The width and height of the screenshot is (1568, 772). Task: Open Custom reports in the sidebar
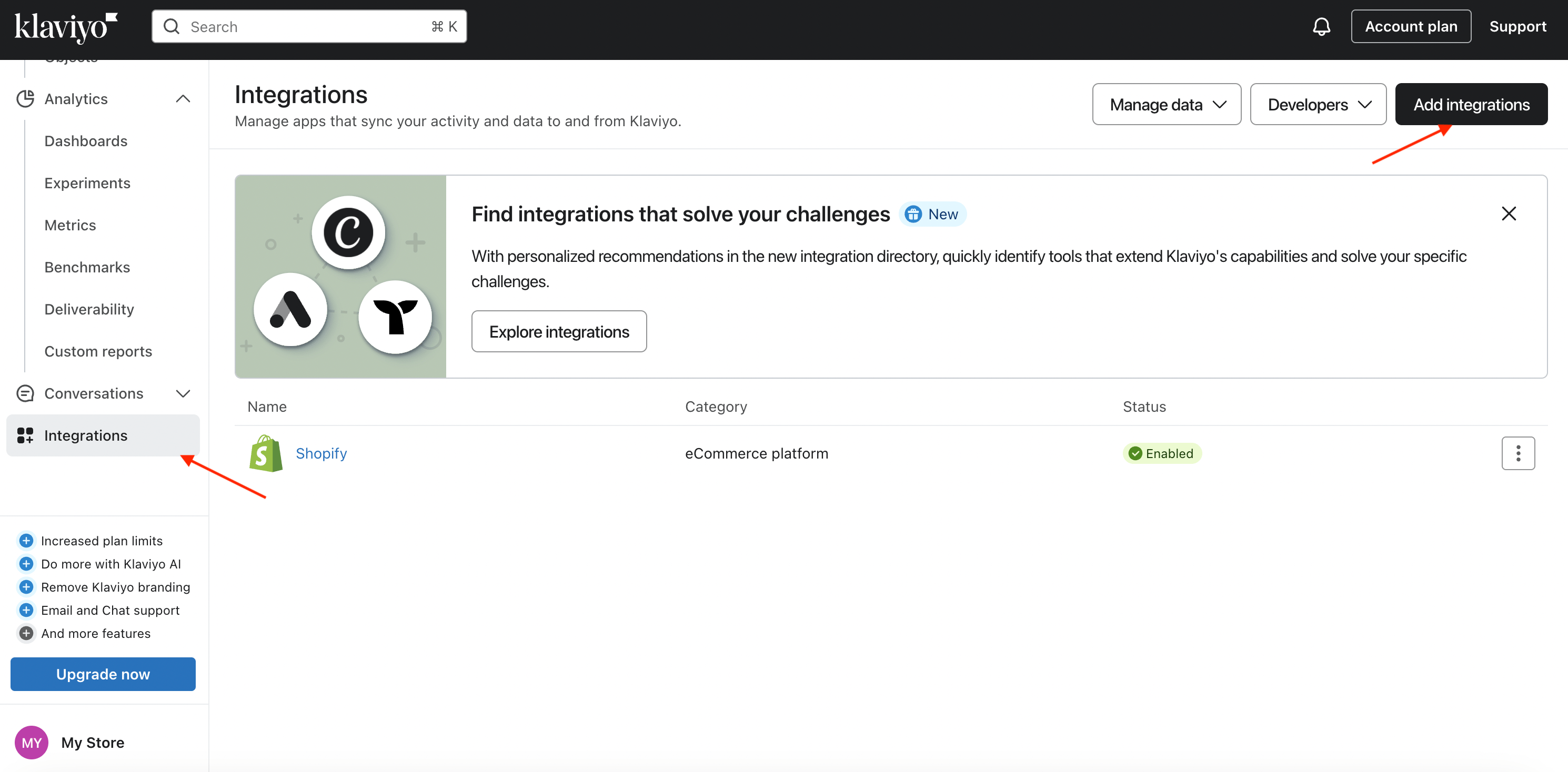click(x=98, y=351)
